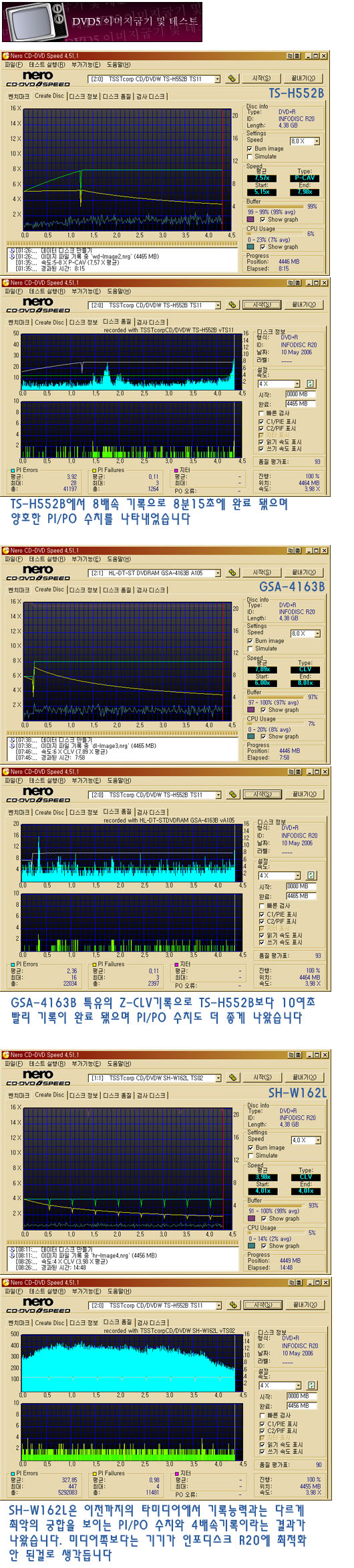354x1568 pixels.
Task: Click drive options icon in GSA-4163B disc scan window
Action: 233,794
